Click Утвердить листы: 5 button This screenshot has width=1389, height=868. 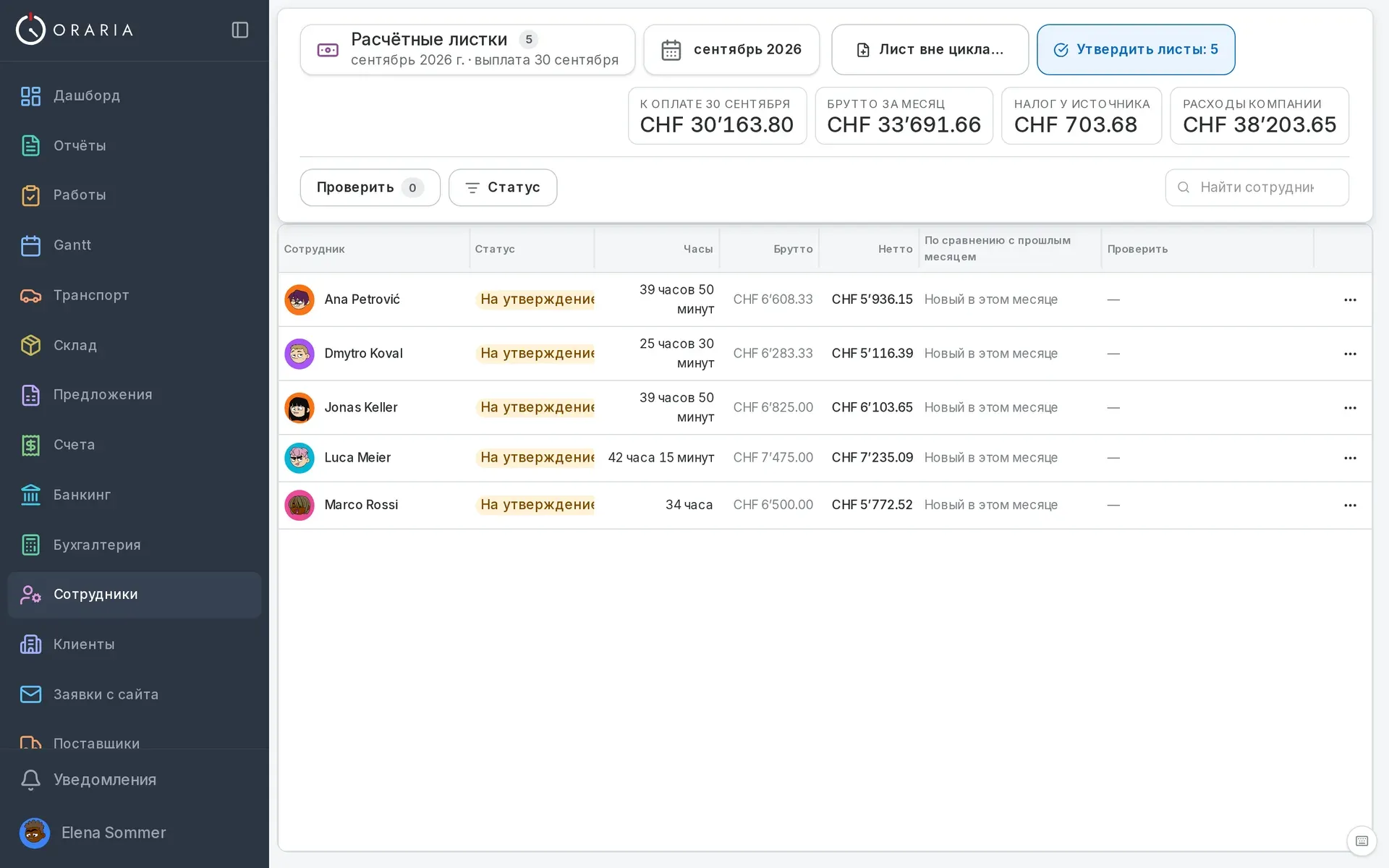tap(1136, 50)
